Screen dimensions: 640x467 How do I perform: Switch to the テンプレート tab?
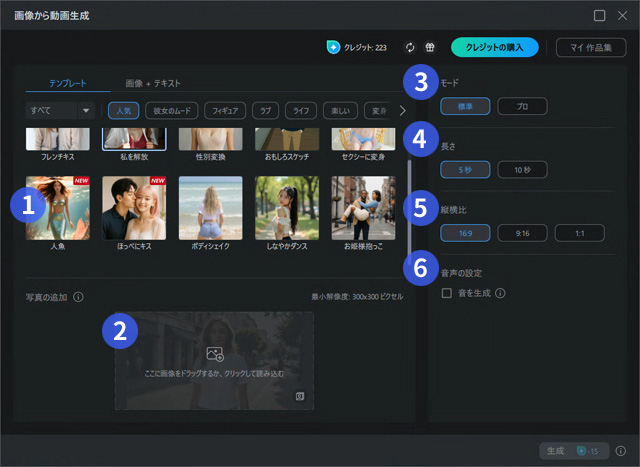click(x=68, y=83)
